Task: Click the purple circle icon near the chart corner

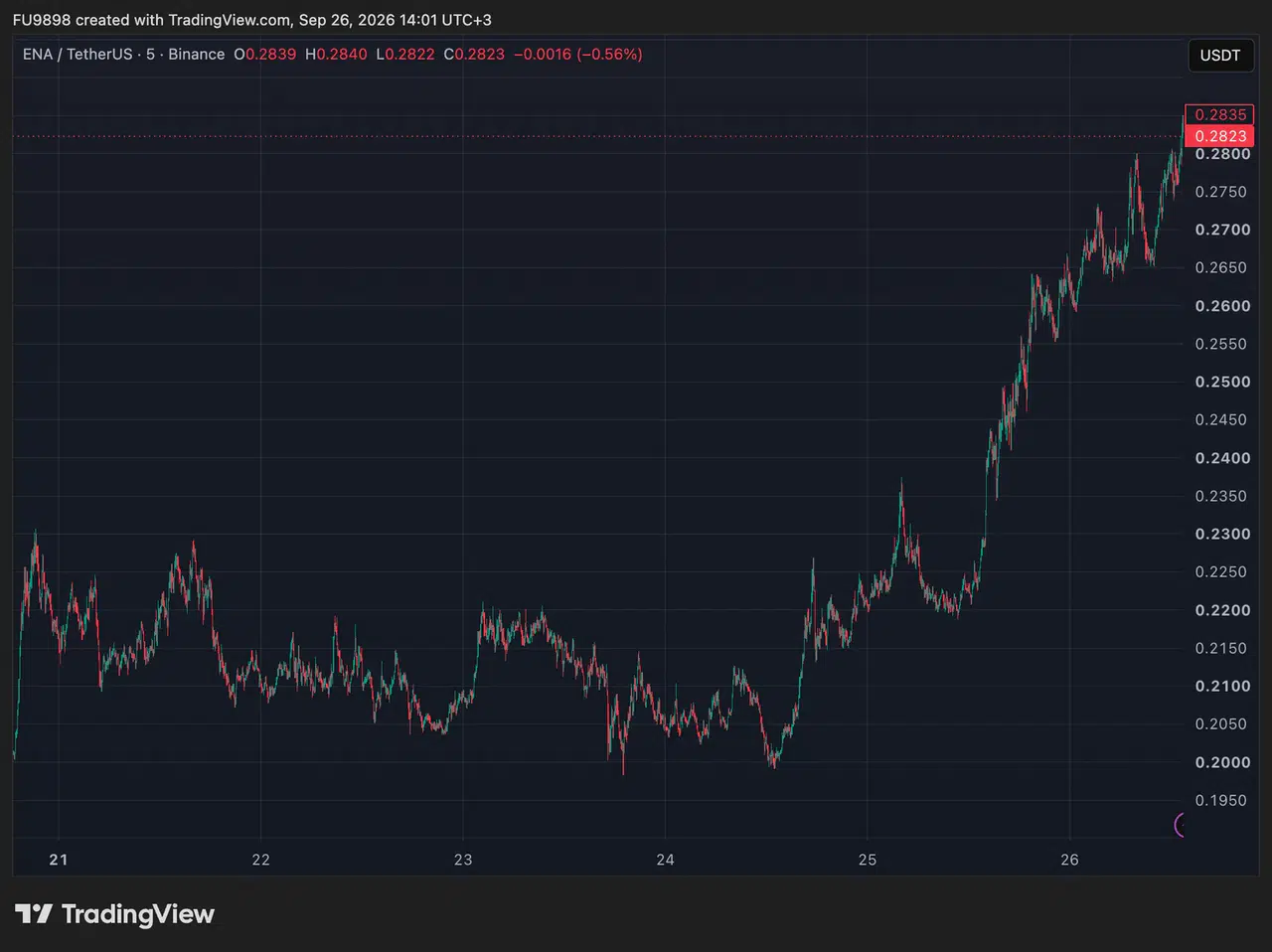Action: [x=1180, y=825]
